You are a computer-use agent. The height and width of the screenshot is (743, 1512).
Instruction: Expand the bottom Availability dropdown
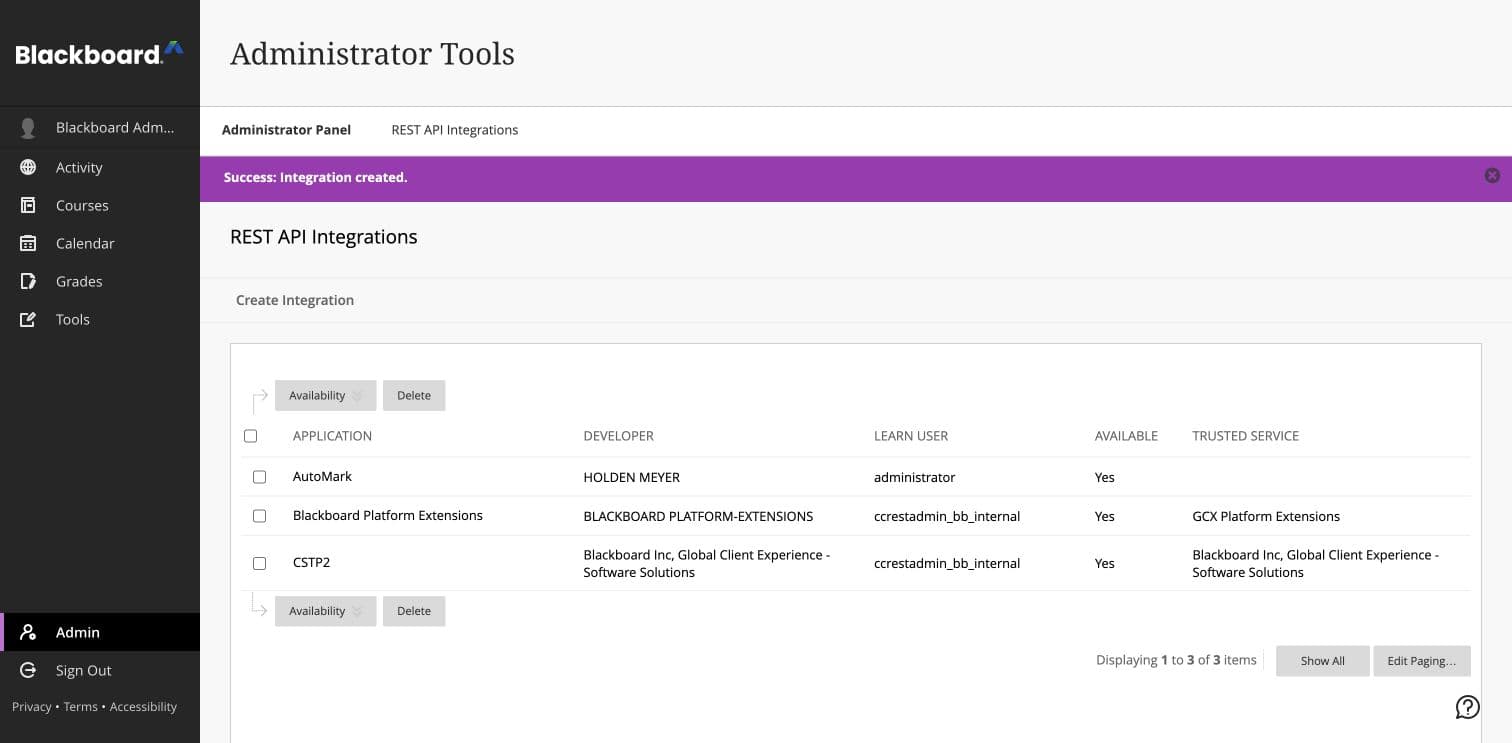(x=326, y=611)
